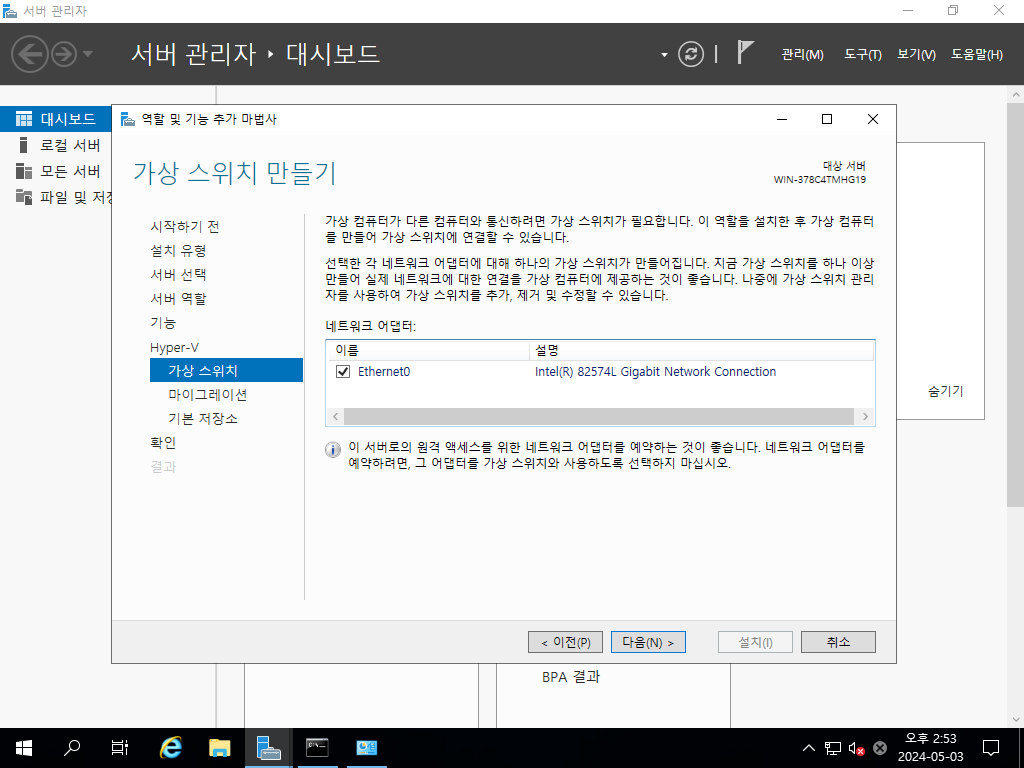1024x768 pixels.
Task: Go to wizard step 기본 저장소
Action: 203,419
